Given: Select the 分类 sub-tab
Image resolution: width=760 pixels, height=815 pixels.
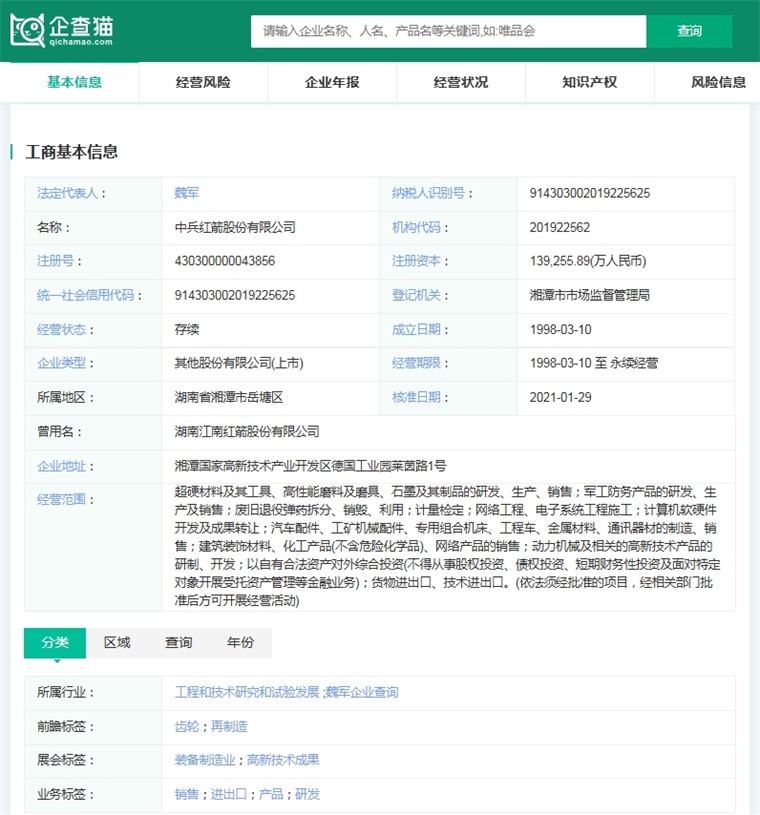Looking at the screenshot, I should 55,643.
